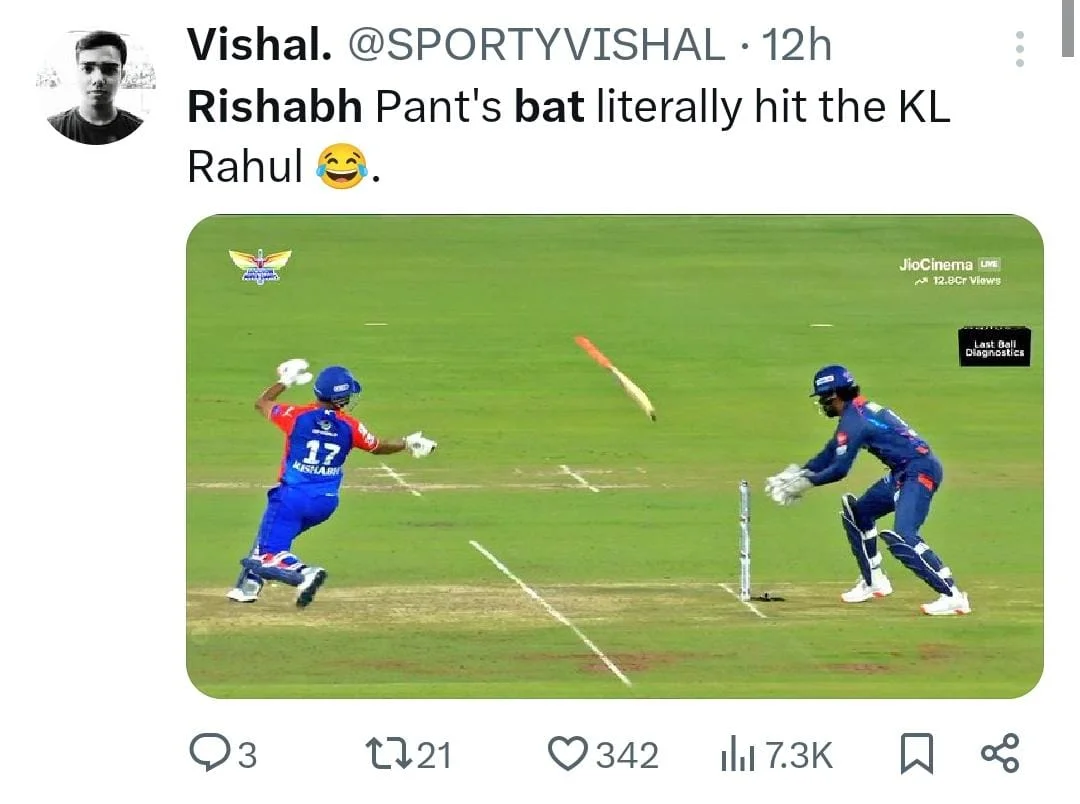
Task: Click the reply speech bubble icon
Action: (x=208, y=753)
